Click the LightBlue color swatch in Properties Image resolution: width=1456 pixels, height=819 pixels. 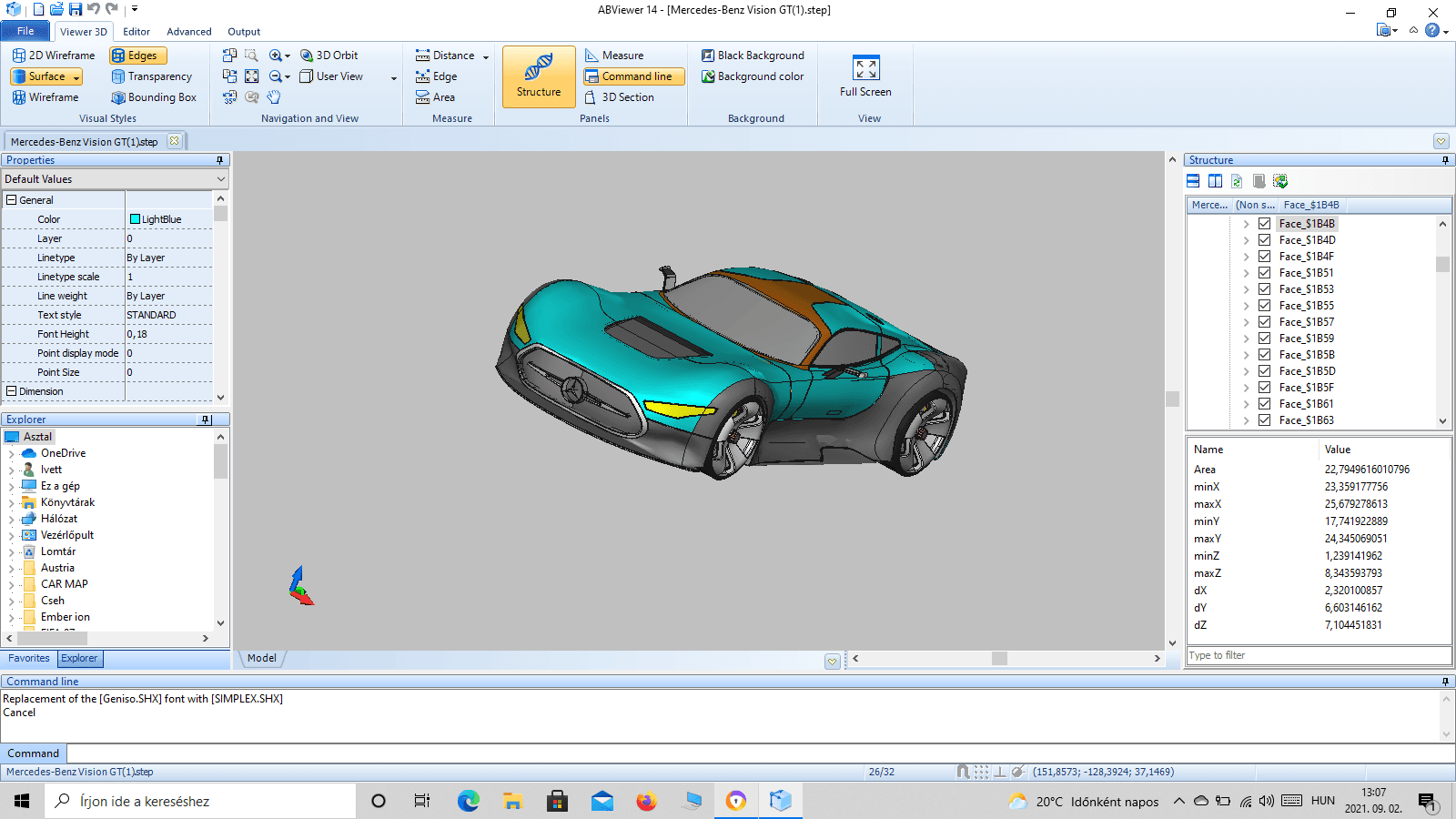(x=136, y=219)
